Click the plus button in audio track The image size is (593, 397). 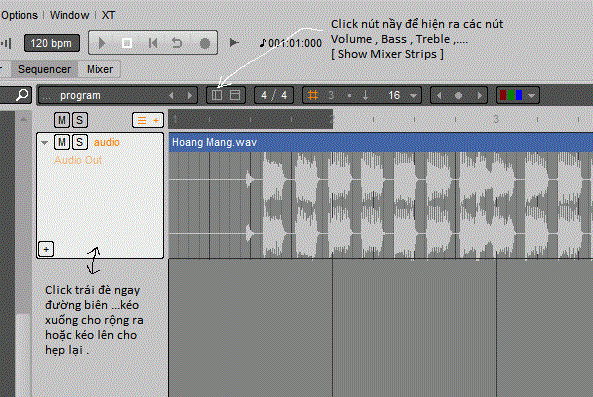(46, 249)
